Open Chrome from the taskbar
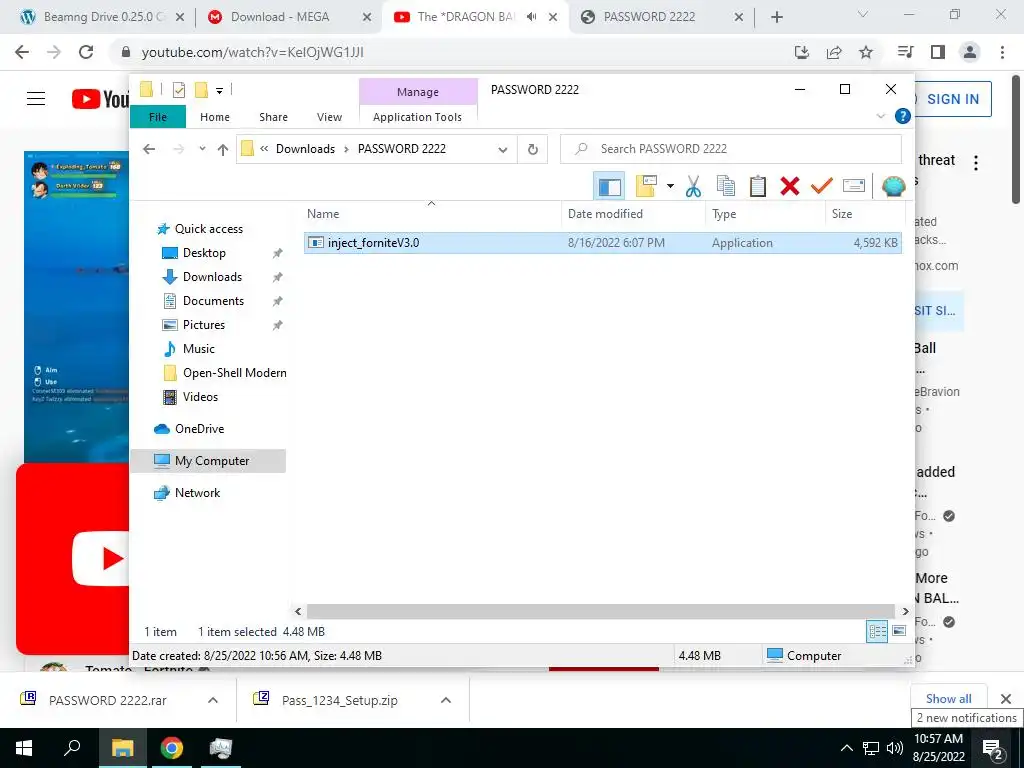The width and height of the screenshot is (1024, 768). point(172,748)
